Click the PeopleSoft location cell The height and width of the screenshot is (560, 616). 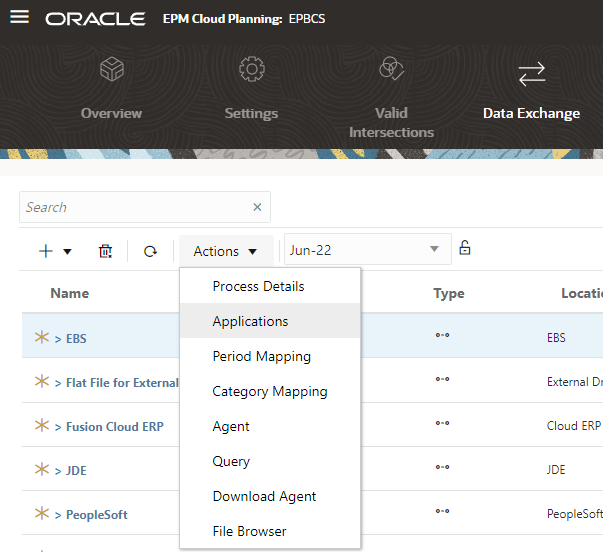[575, 514]
